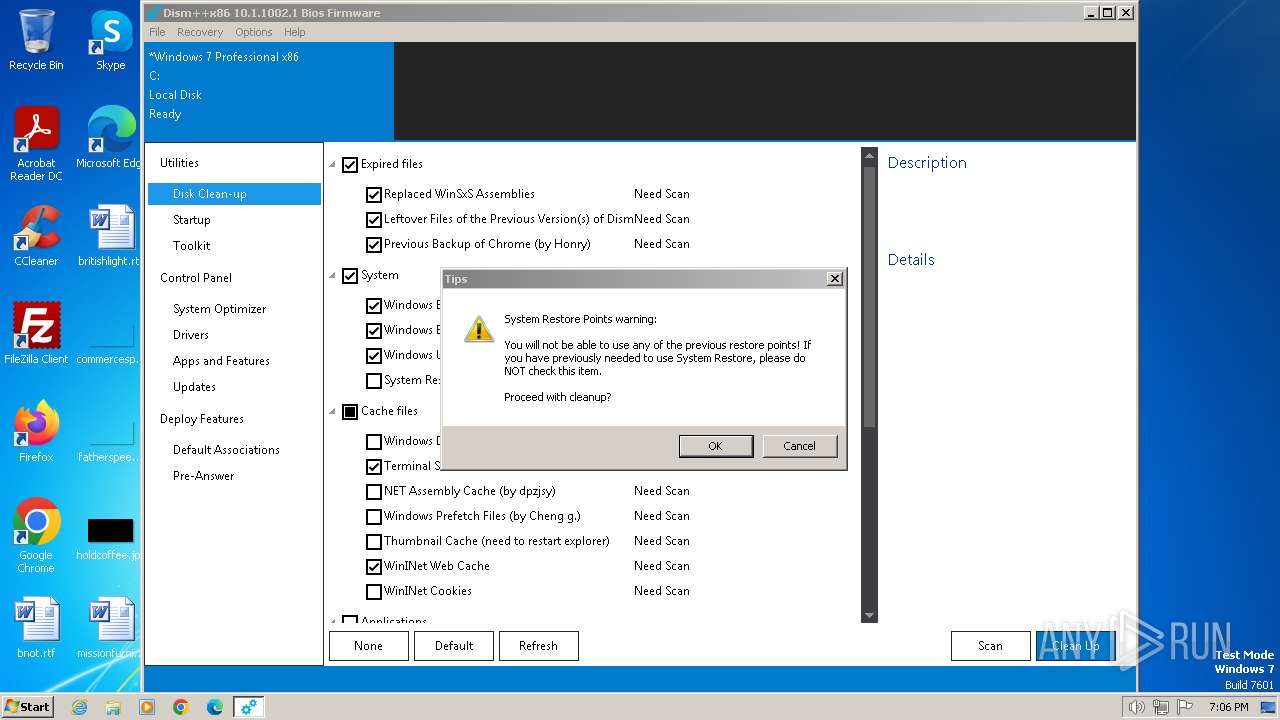Screen dimensions: 1280x720
Task: Launch Google Chrome desktop shortcut
Action: point(36,536)
